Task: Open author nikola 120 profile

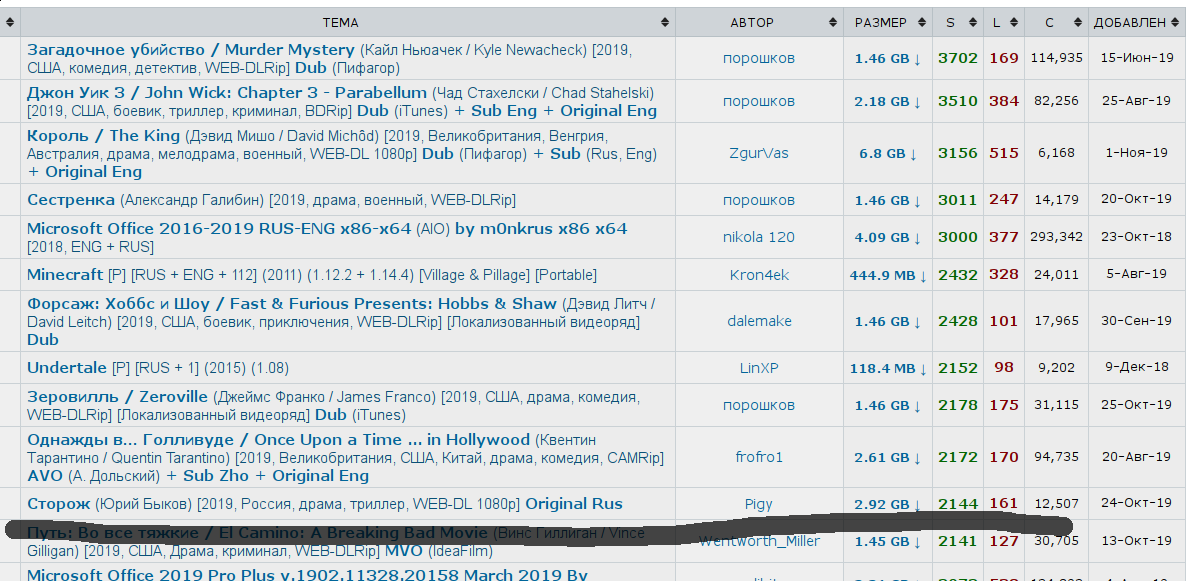Action: point(759,238)
